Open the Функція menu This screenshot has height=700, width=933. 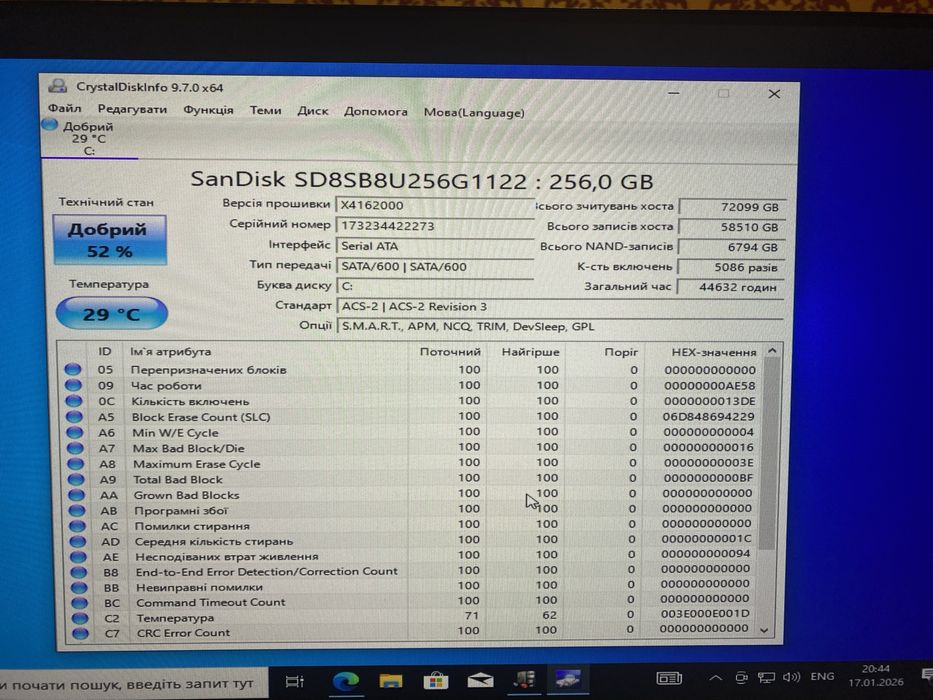pyautogui.click(x=208, y=110)
